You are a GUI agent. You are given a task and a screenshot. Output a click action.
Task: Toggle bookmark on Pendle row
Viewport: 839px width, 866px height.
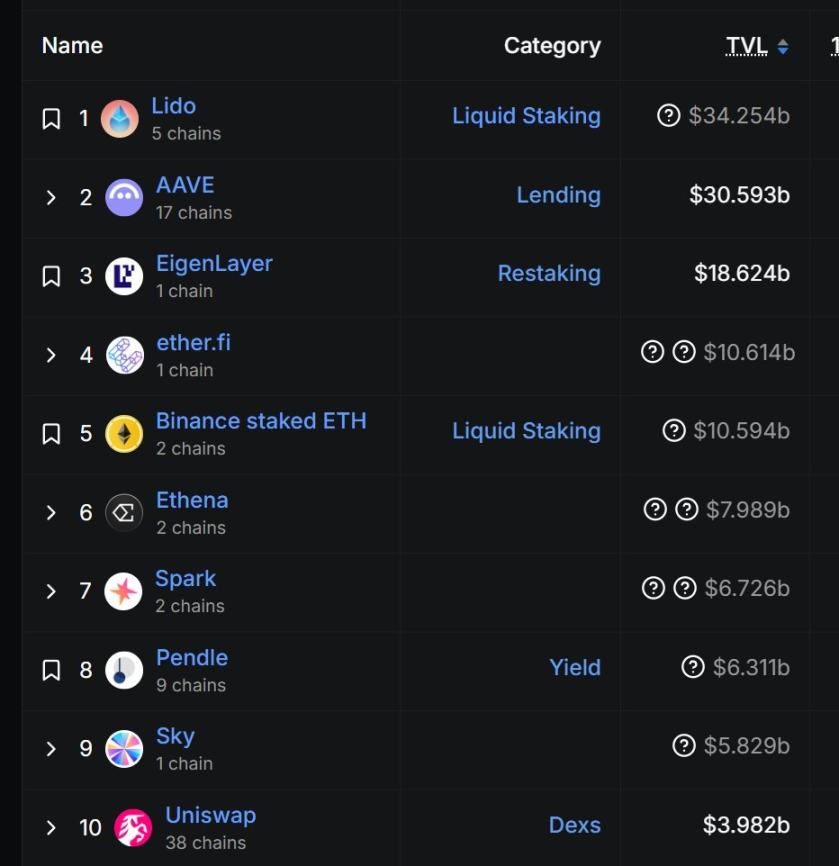point(51,670)
